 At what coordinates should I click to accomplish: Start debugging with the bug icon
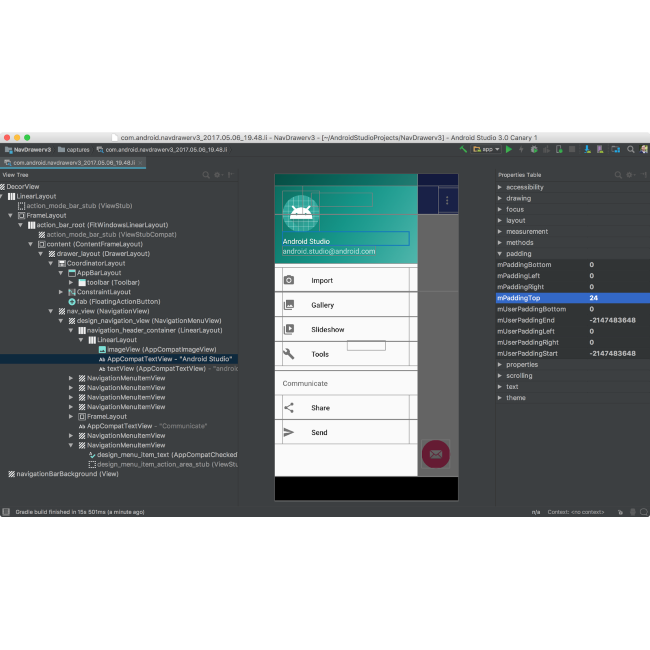[534, 150]
